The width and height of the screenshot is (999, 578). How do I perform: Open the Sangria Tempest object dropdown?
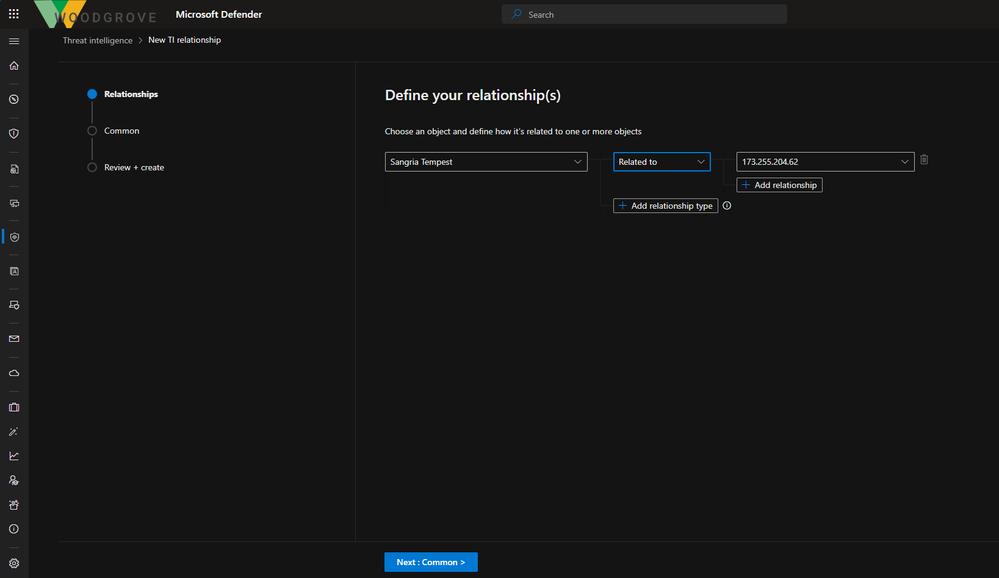[x=486, y=162]
